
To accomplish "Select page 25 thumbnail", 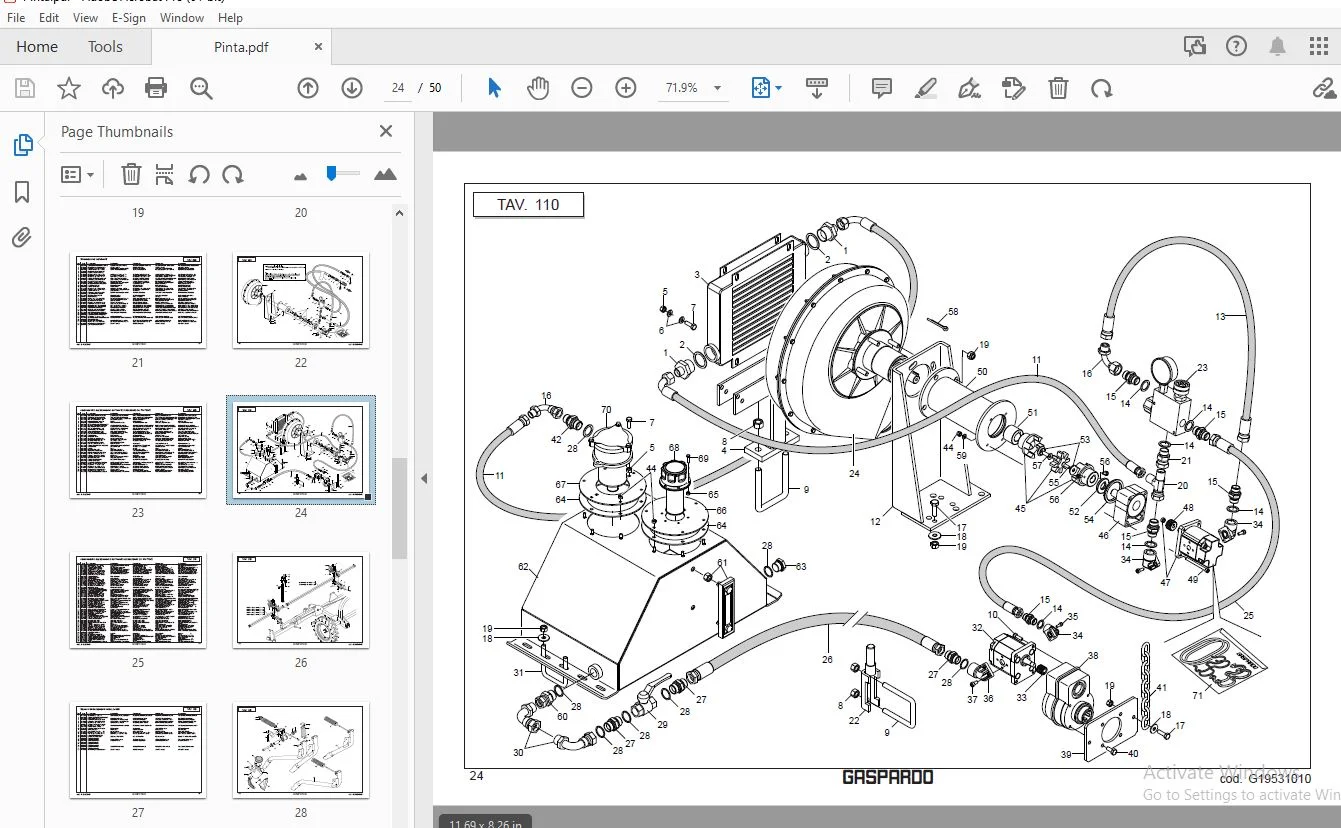I will [138, 600].
